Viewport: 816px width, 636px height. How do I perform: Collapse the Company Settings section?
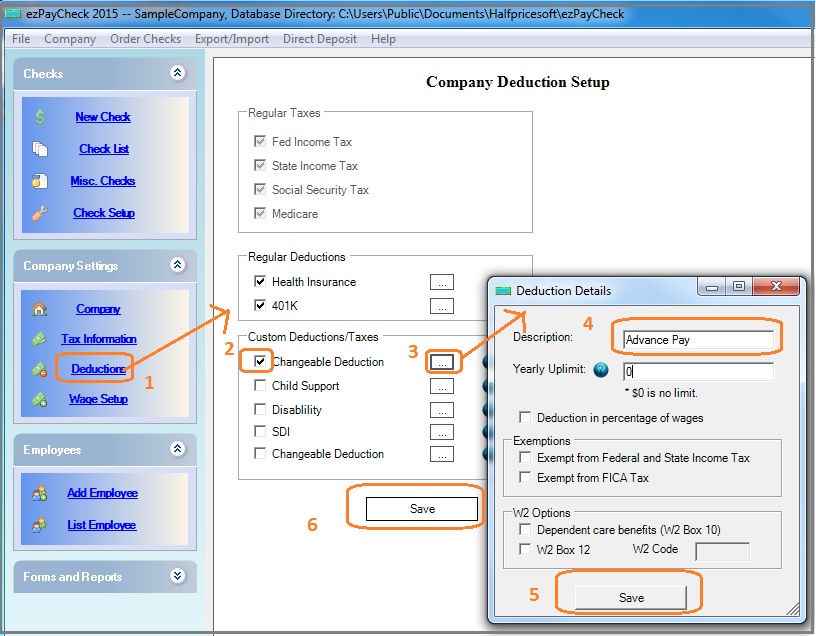point(177,266)
